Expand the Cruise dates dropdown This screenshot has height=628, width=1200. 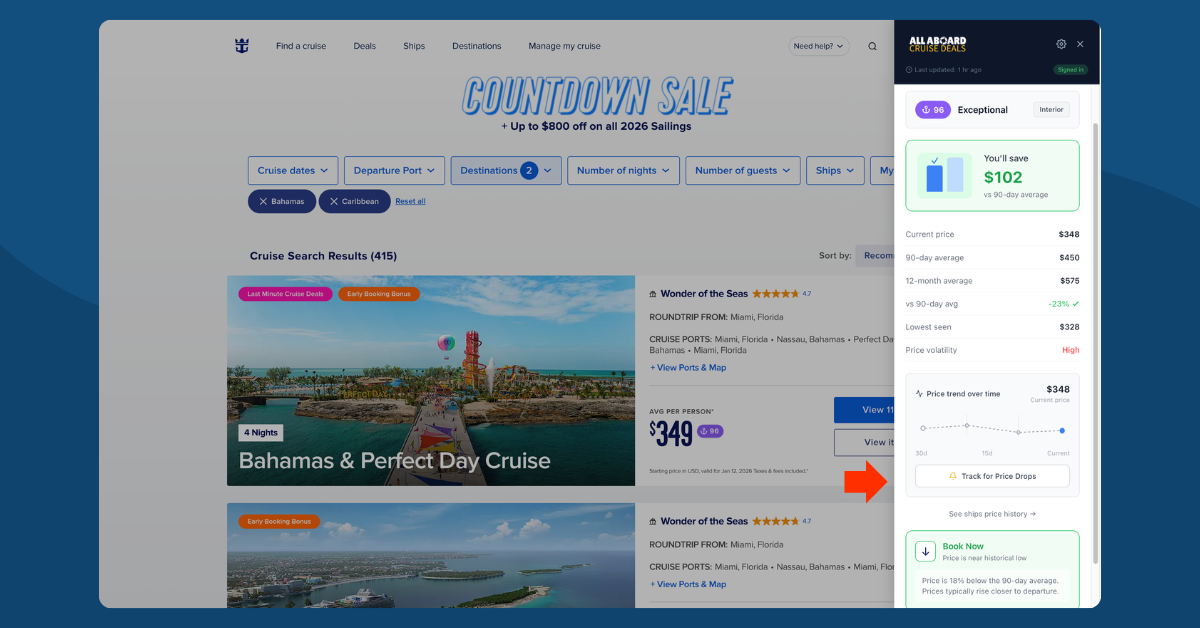pyautogui.click(x=293, y=171)
